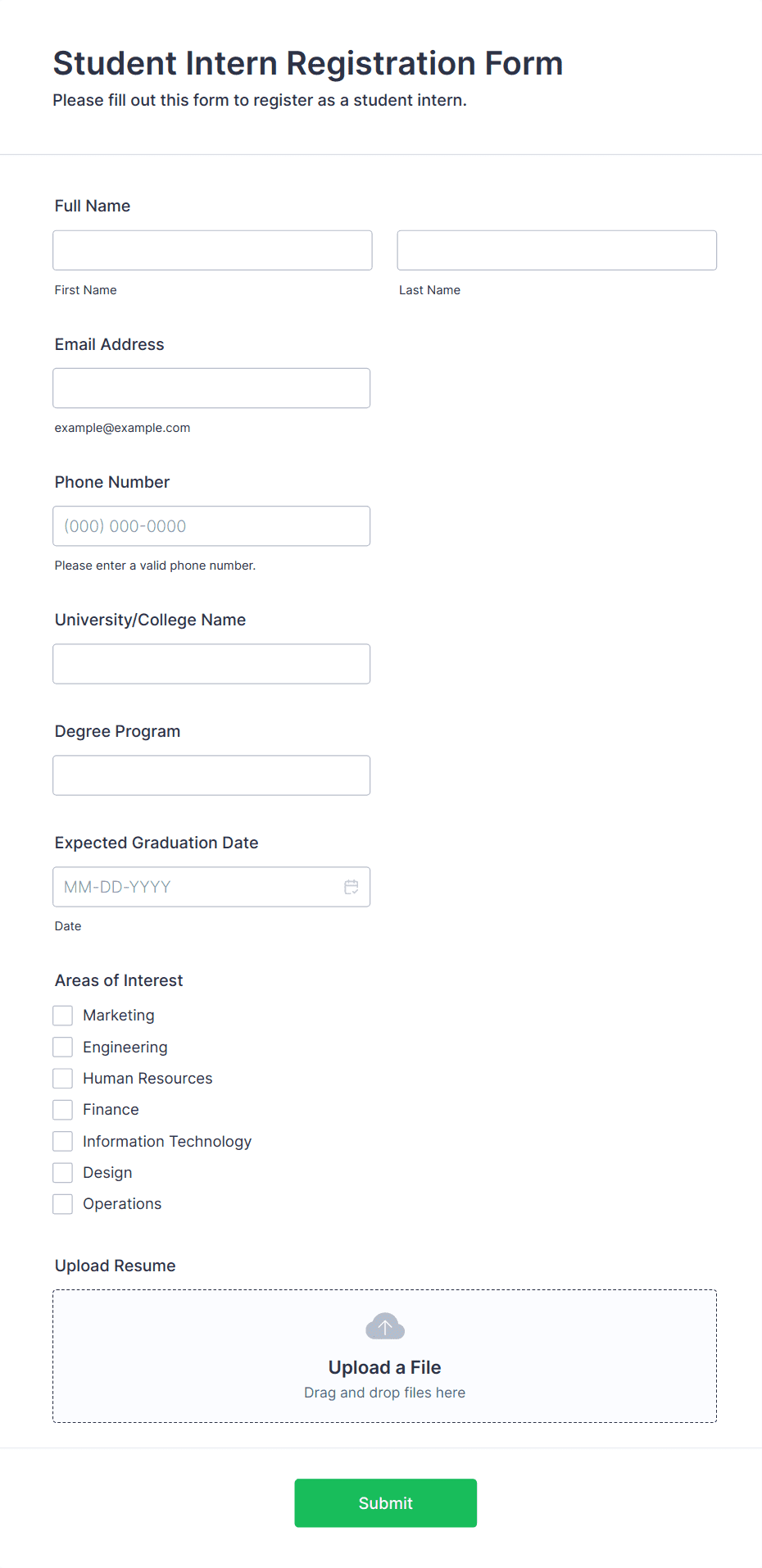Click into the Degree Program field
Viewport: 762px width, 1568px height.
(211, 775)
